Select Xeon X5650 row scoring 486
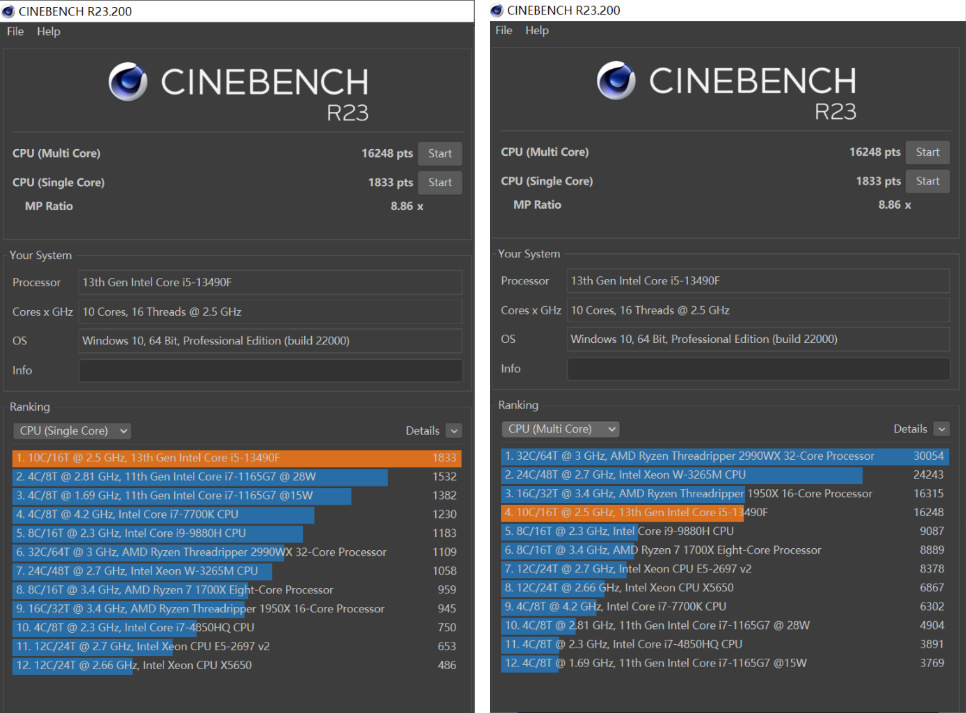 pyautogui.click(x=237, y=665)
